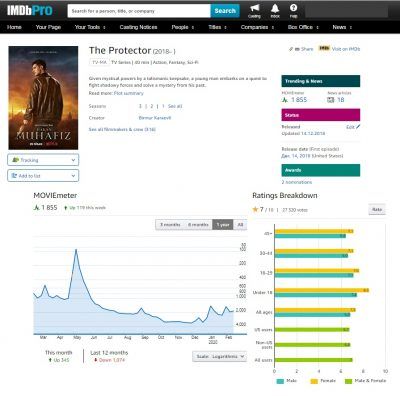Click the red down arrow Last 12 months
The image size is (400, 396).
tap(95, 360)
